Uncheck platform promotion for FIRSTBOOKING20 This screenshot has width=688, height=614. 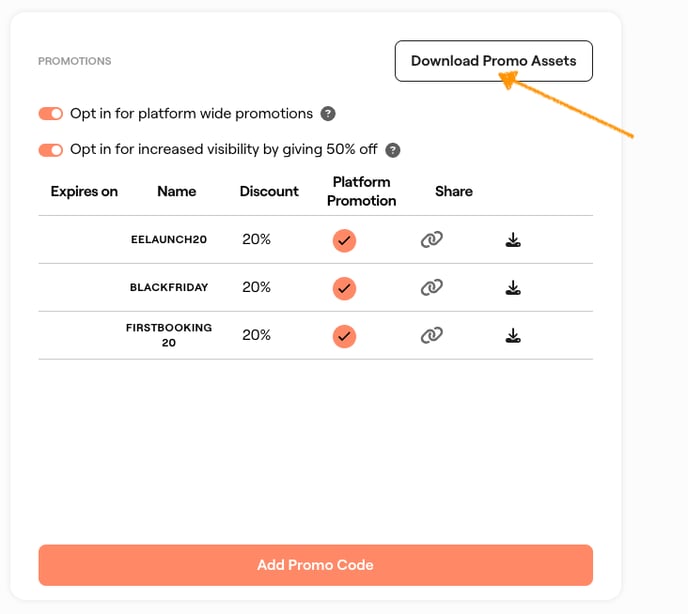[344, 336]
